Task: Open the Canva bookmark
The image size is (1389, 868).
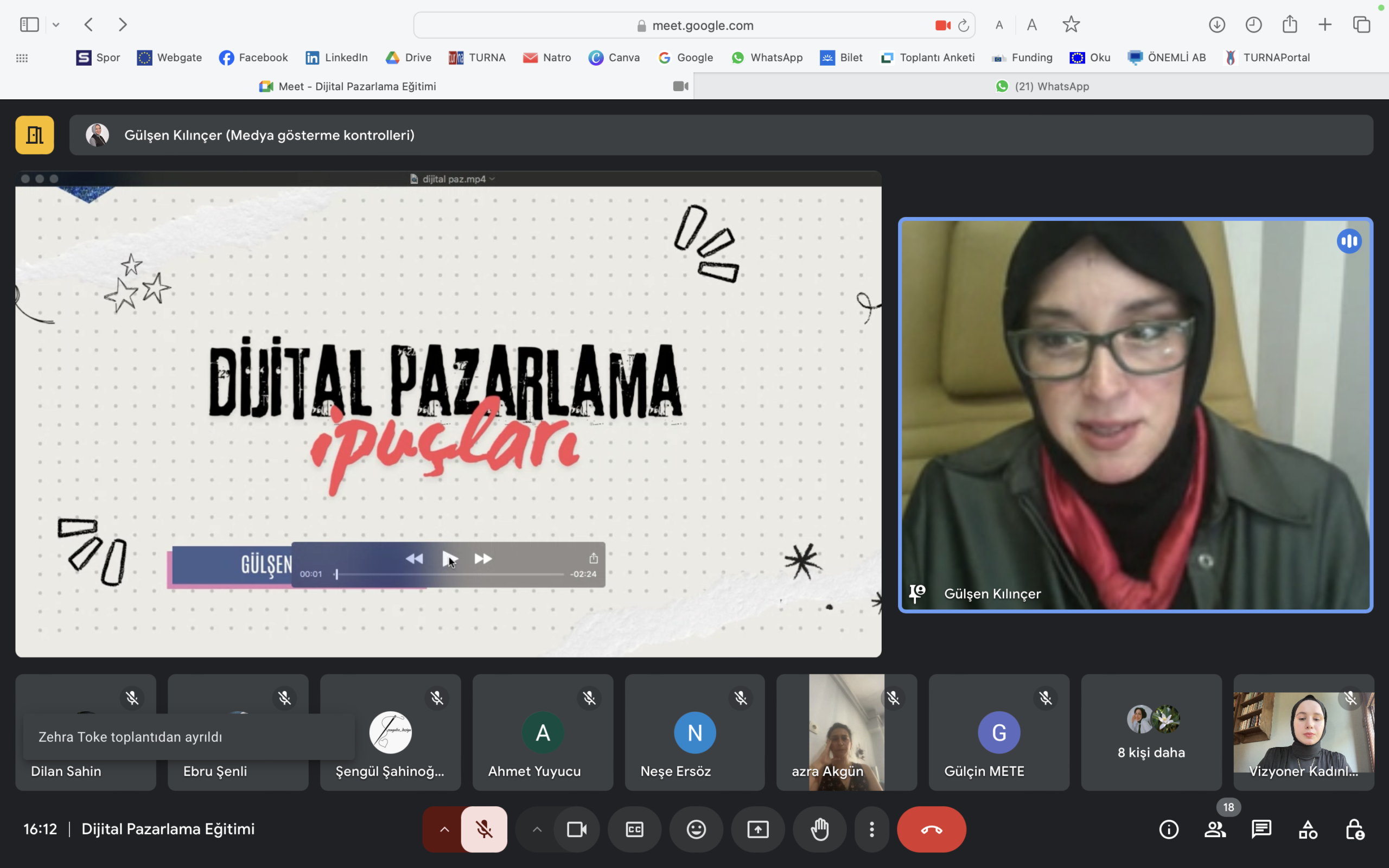Action: point(614,58)
